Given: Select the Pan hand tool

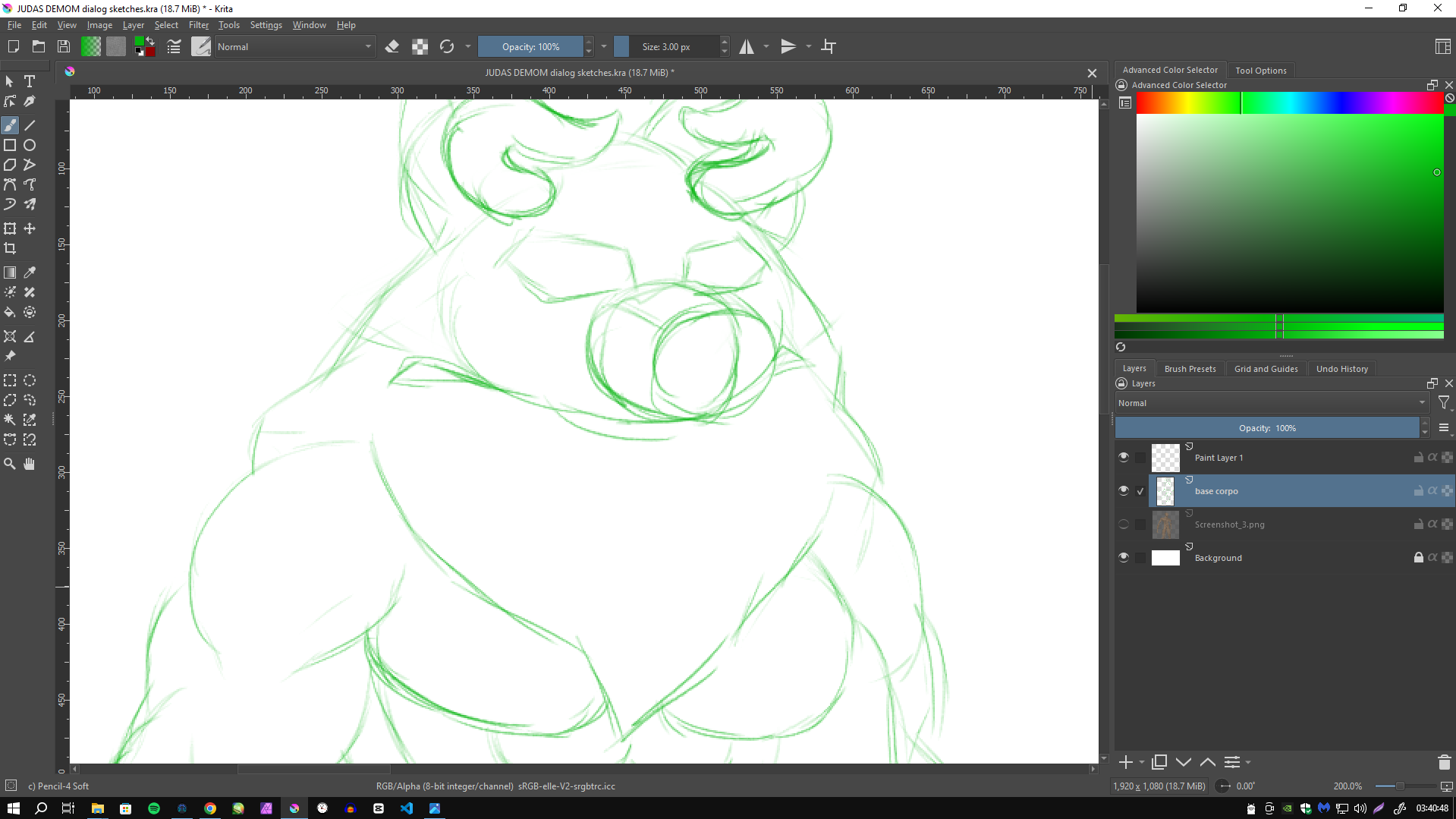Looking at the screenshot, I should 30,464.
